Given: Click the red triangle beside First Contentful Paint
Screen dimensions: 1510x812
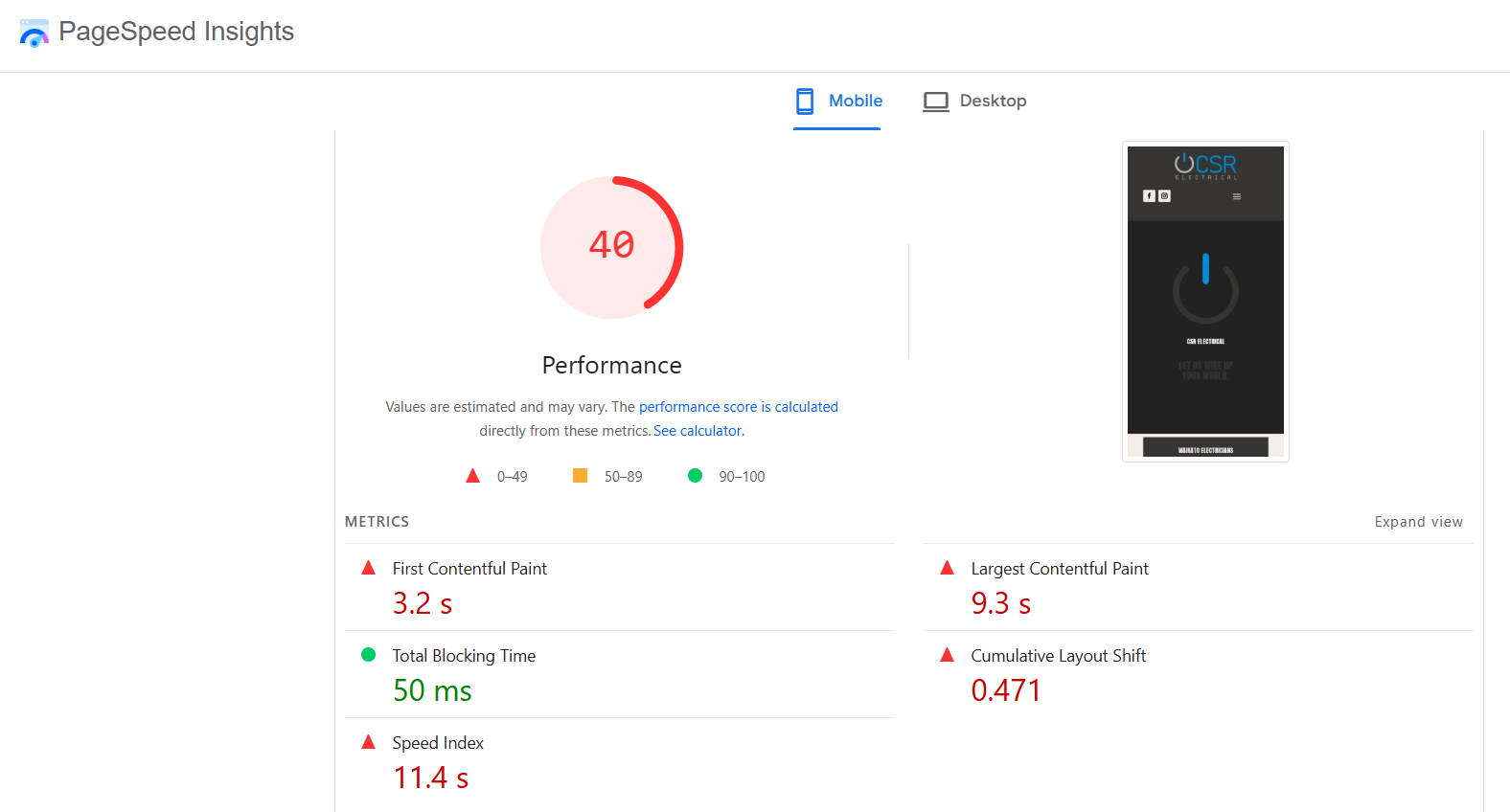Looking at the screenshot, I should pyautogui.click(x=368, y=568).
